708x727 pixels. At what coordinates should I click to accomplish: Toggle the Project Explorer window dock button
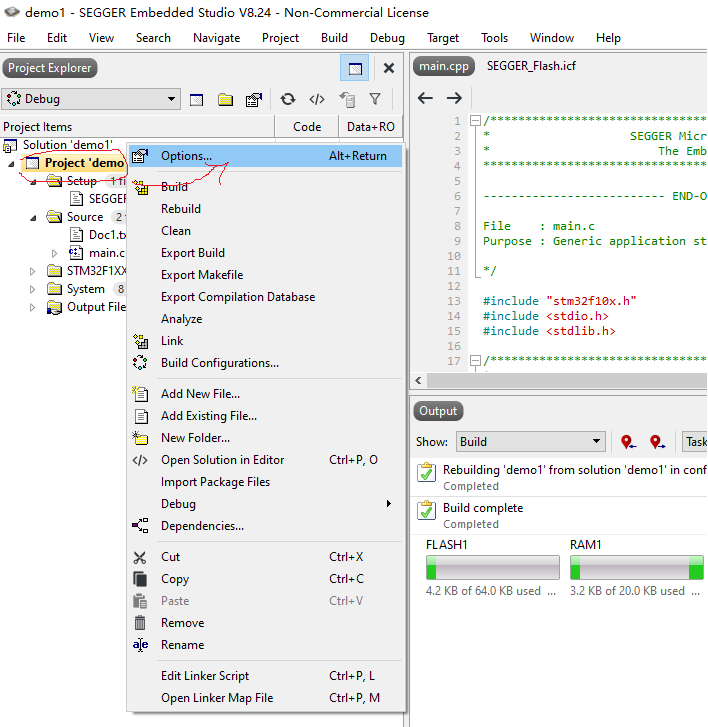(x=354, y=68)
